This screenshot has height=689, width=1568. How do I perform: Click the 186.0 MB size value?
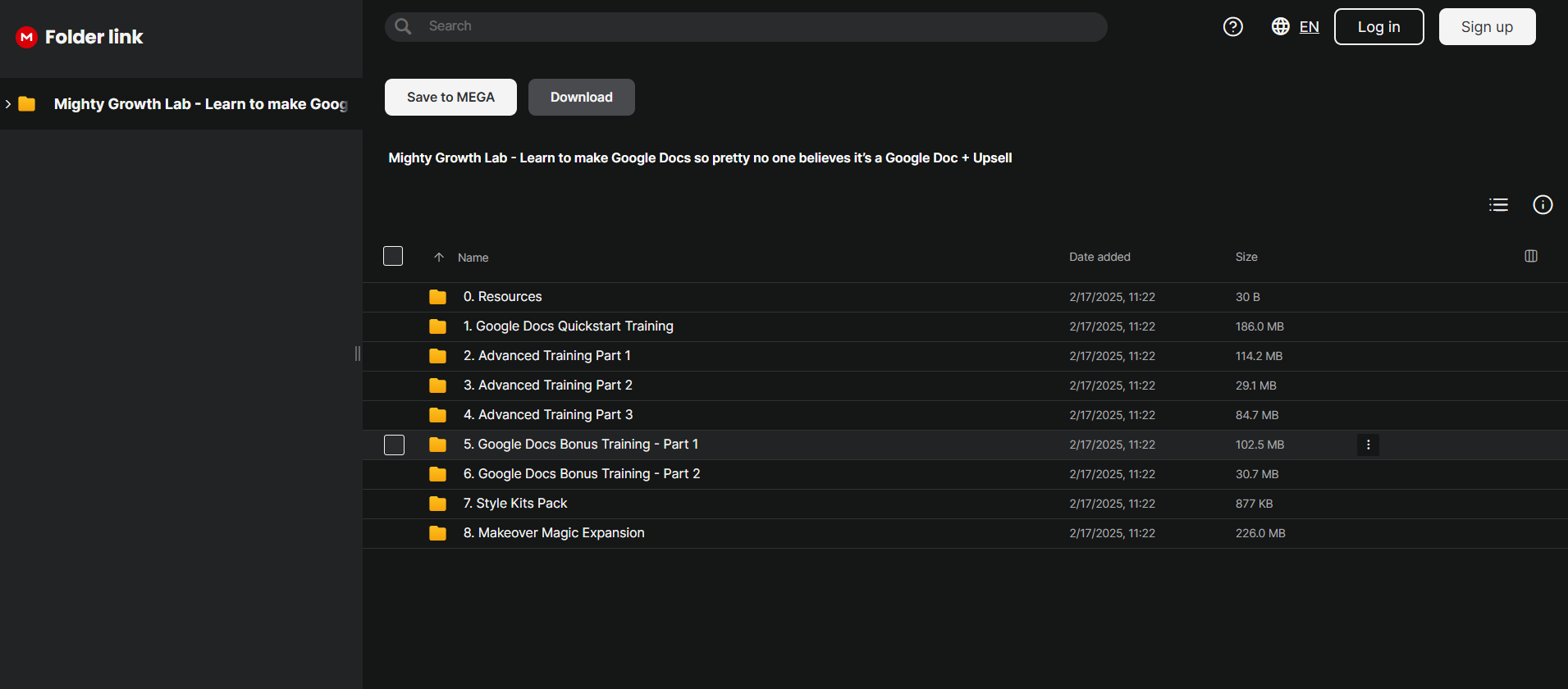1259,326
